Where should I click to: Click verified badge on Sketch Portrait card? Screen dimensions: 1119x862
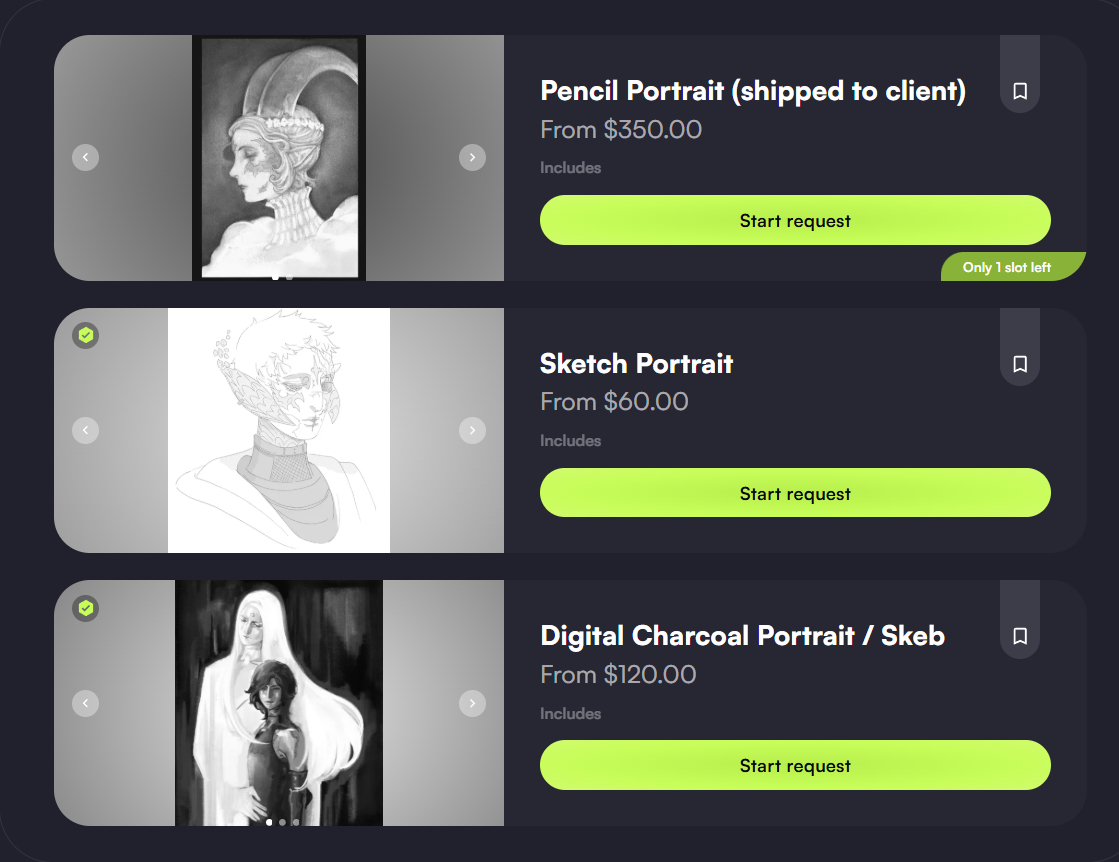click(x=86, y=335)
